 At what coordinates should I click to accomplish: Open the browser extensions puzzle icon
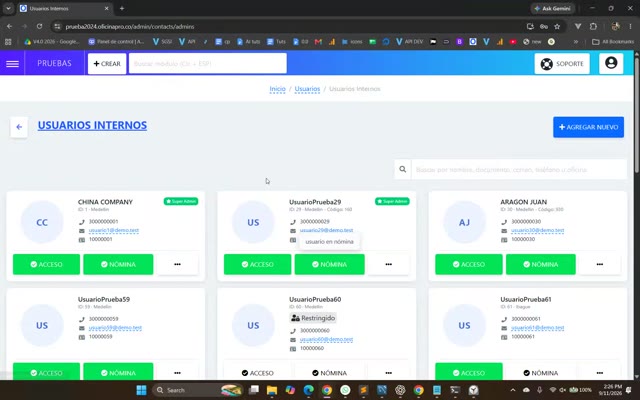coord(593,26)
